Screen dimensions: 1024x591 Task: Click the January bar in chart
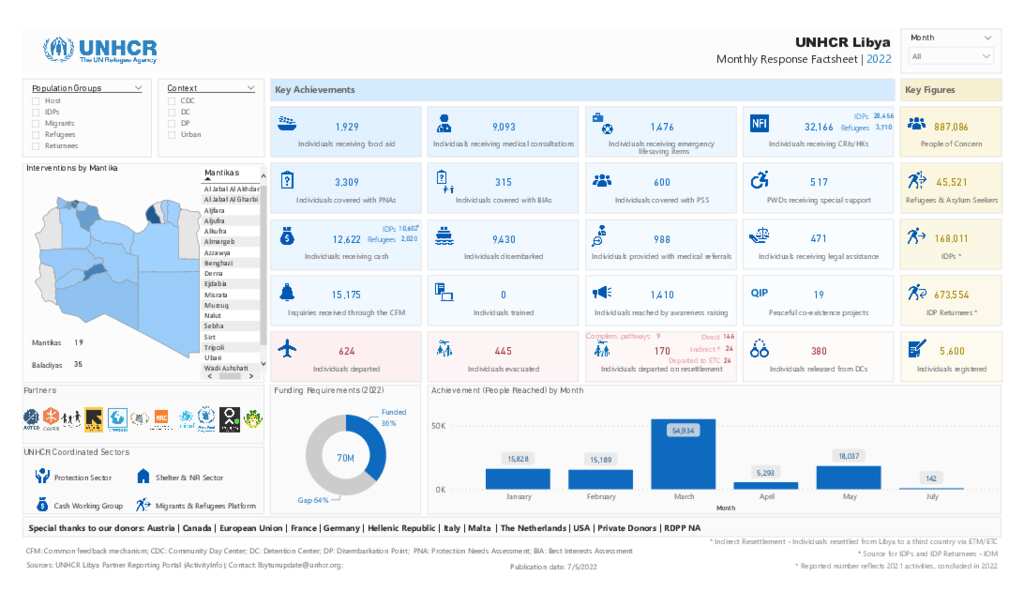518,479
